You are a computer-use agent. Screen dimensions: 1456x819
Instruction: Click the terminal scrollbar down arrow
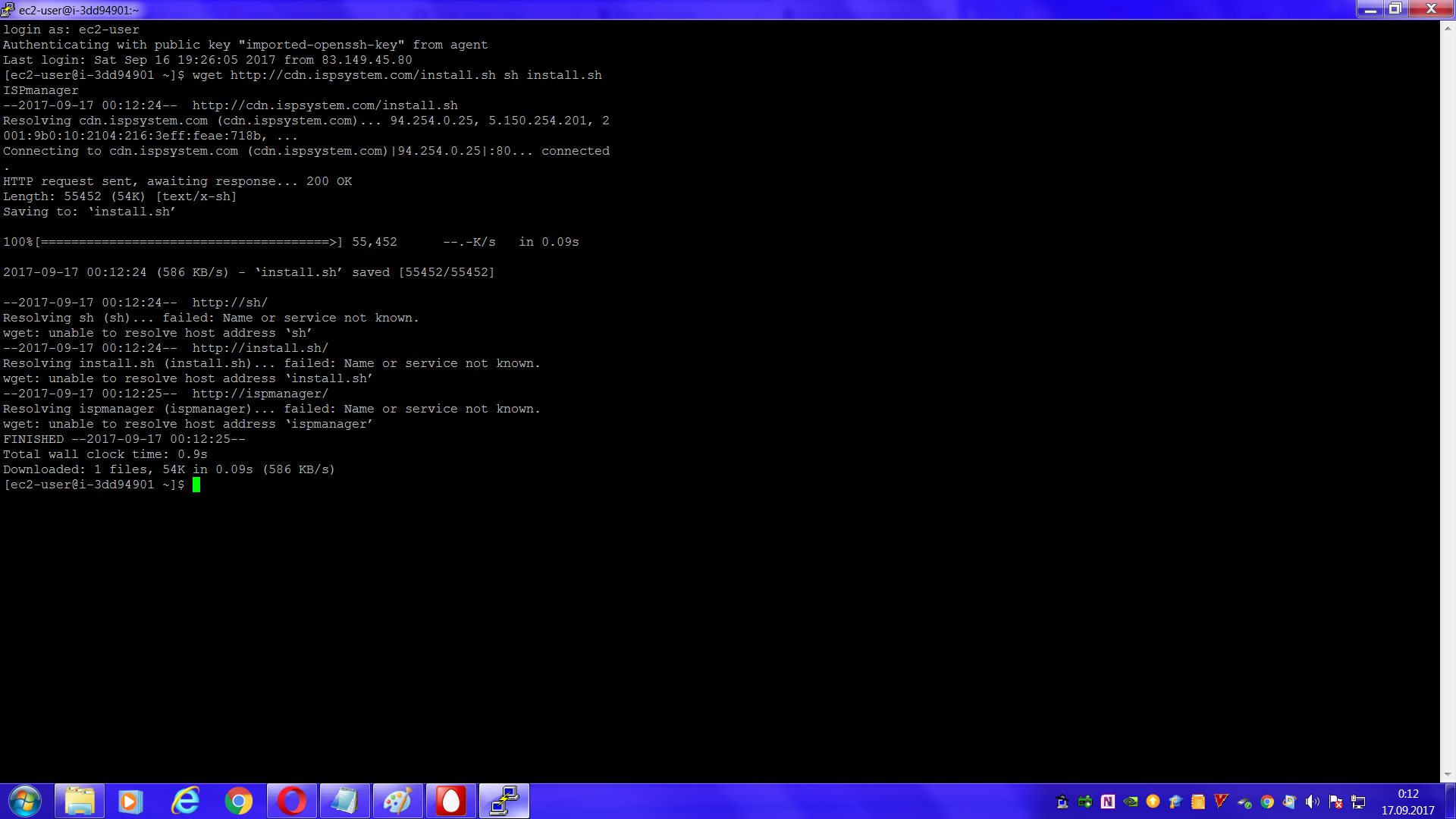coord(1447,775)
